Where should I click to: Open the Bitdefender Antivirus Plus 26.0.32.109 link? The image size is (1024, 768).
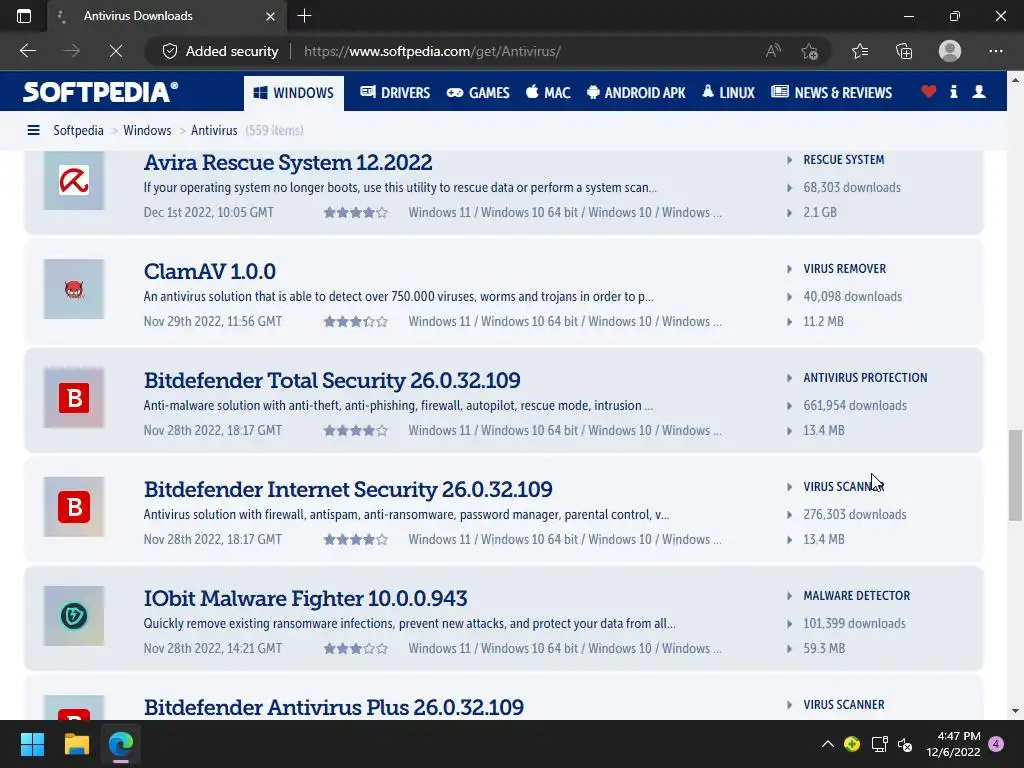tap(334, 707)
